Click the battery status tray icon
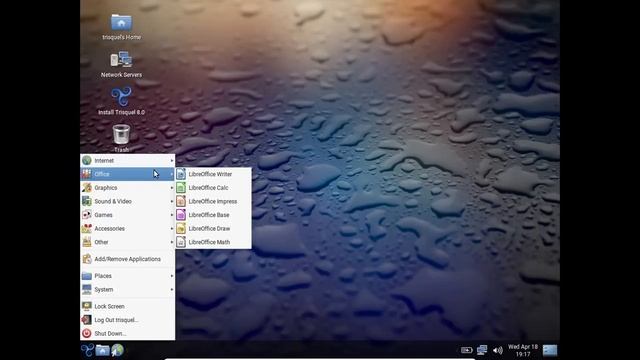 tap(467, 350)
